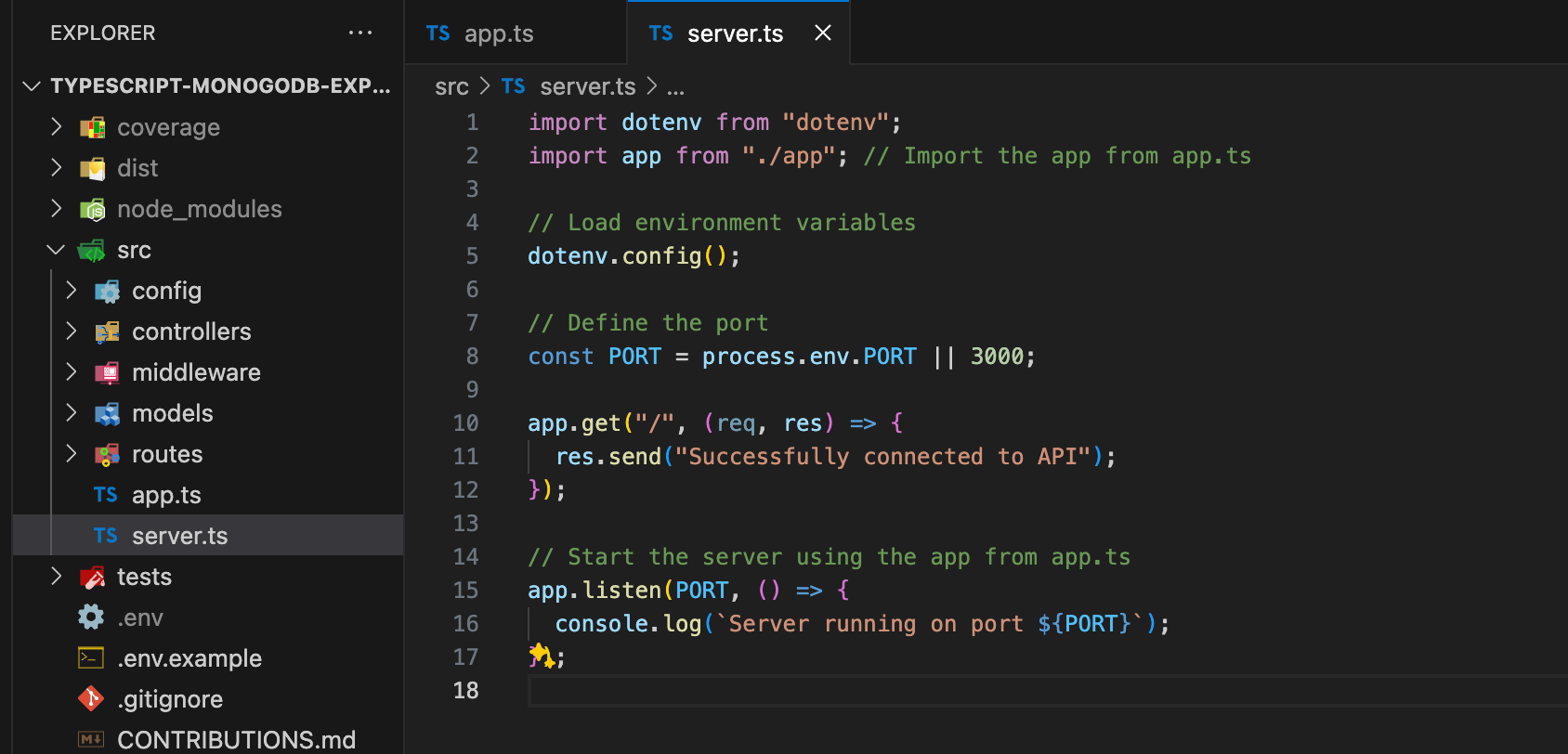Click the TS icon in the breadcrumb
The image size is (1568, 754).
point(514,86)
